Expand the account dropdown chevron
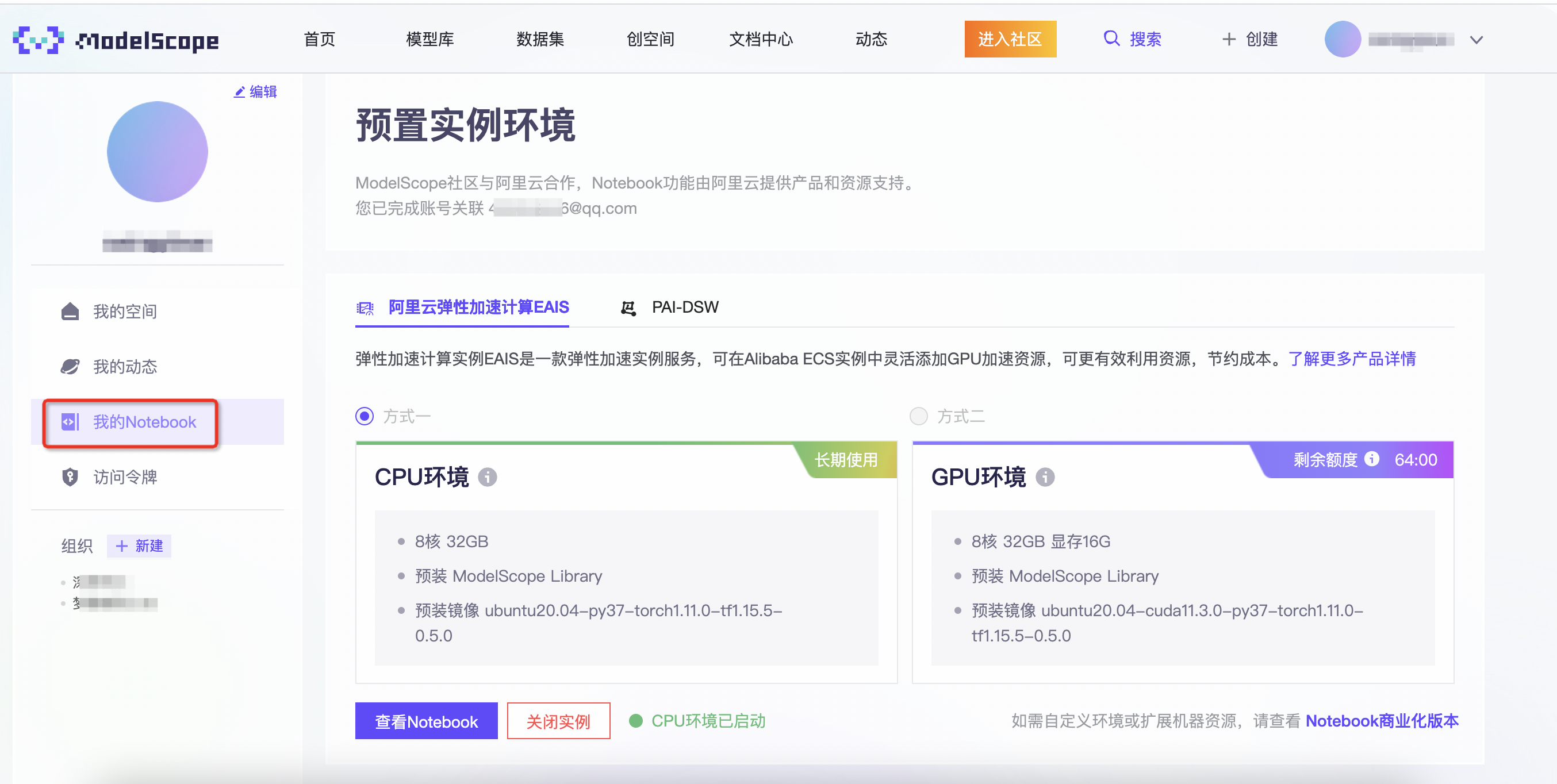This screenshot has height=784, width=1557. [x=1476, y=40]
